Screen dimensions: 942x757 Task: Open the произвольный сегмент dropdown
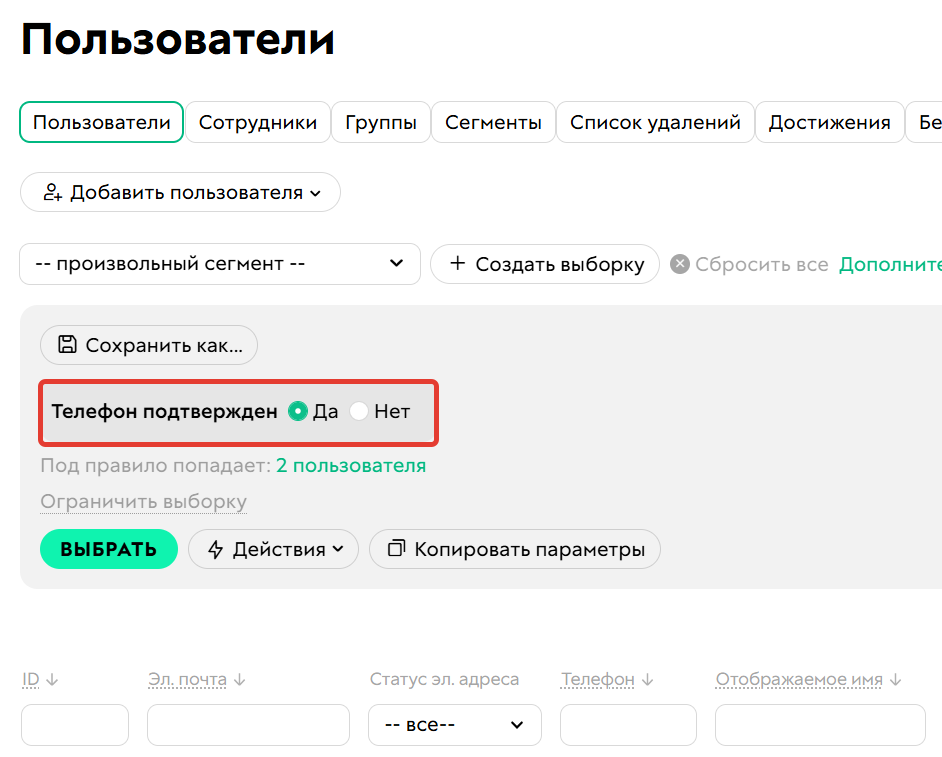220,263
